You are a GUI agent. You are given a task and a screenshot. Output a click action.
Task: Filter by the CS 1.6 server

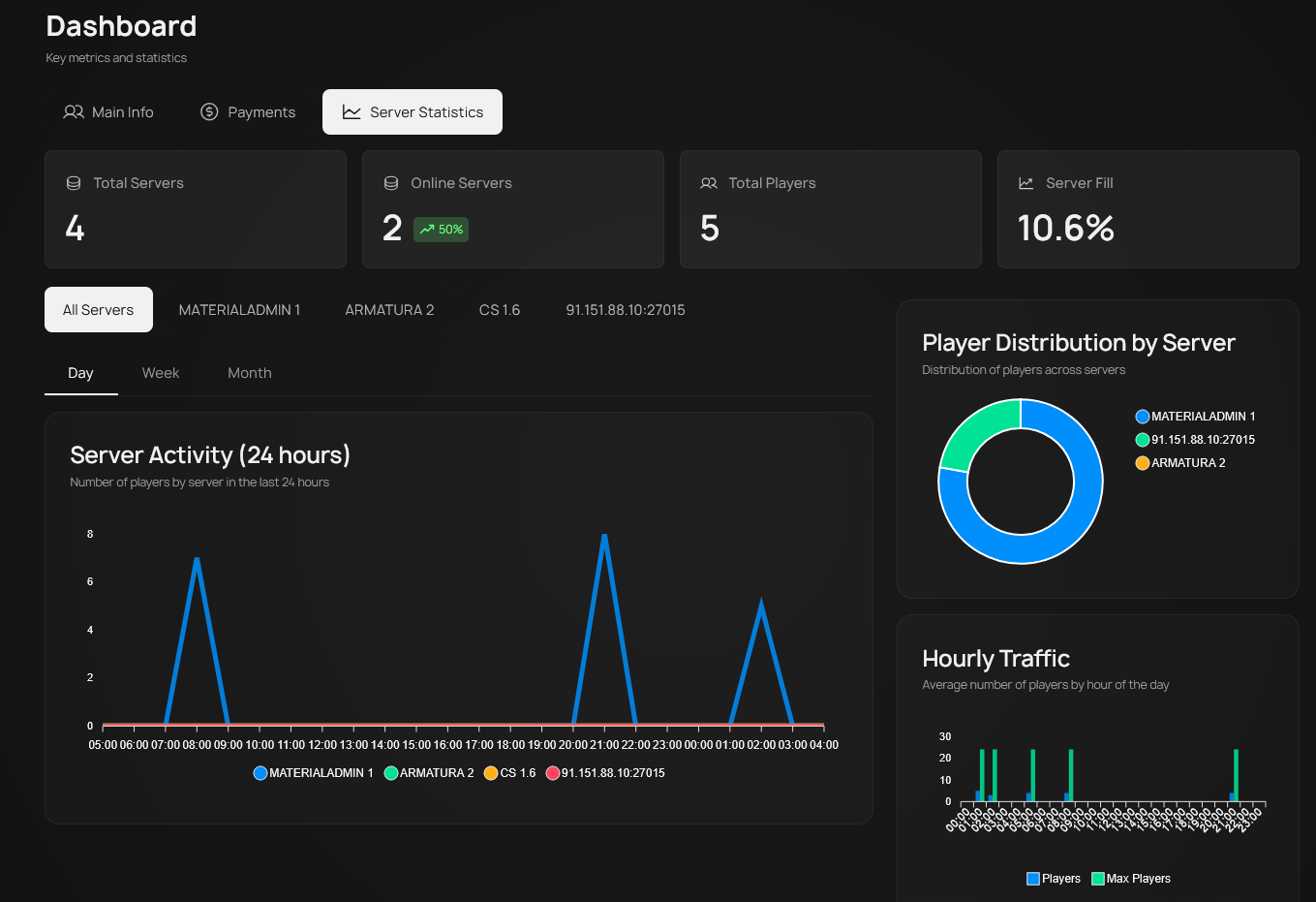(499, 309)
